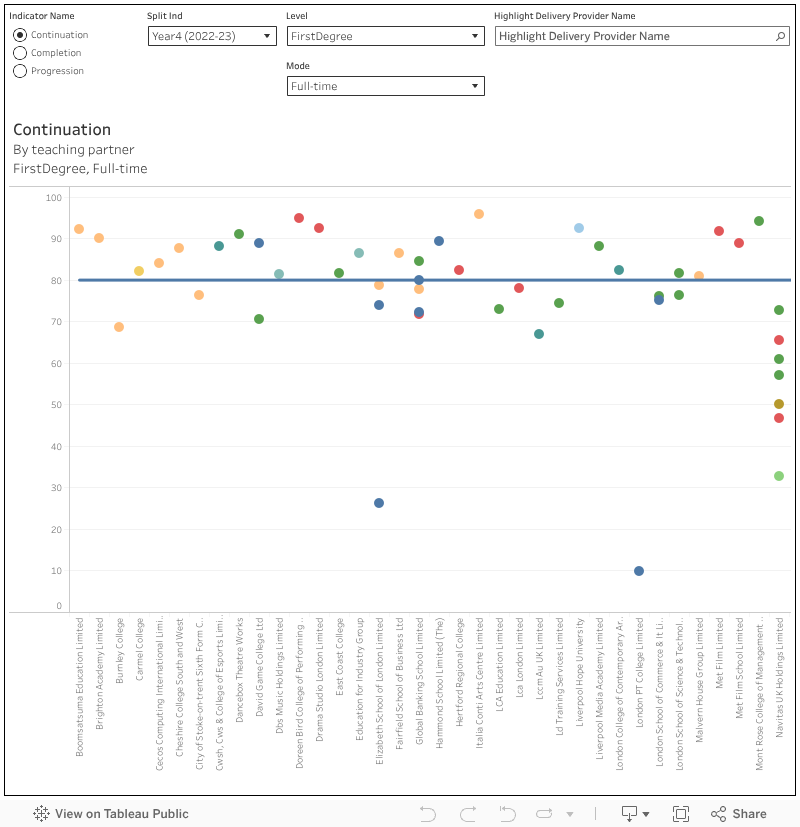
Task: Select the Completion indicator option
Action: (20, 53)
